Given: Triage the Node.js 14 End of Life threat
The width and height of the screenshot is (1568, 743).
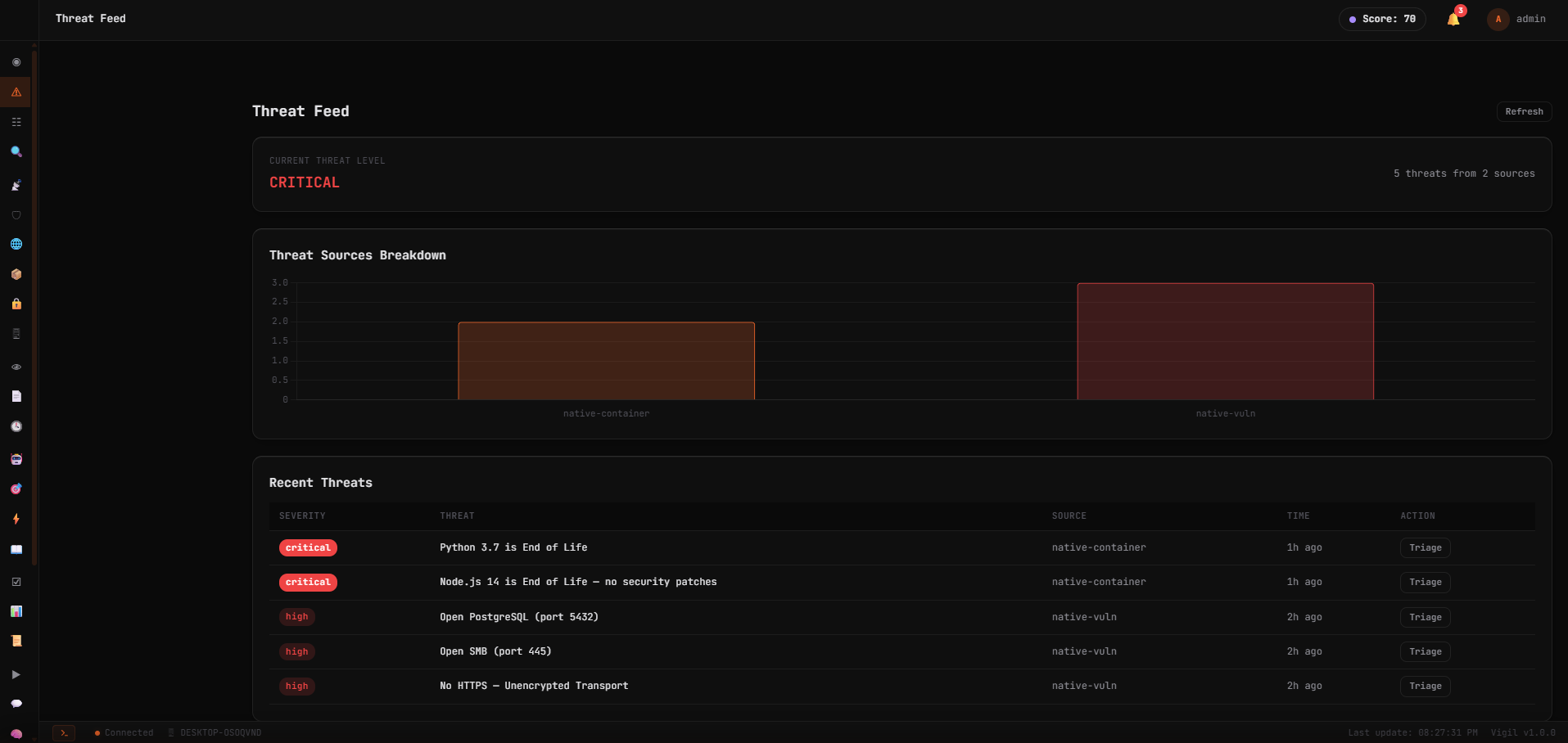Looking at the screenshot, I should (x=1425, y=583).
